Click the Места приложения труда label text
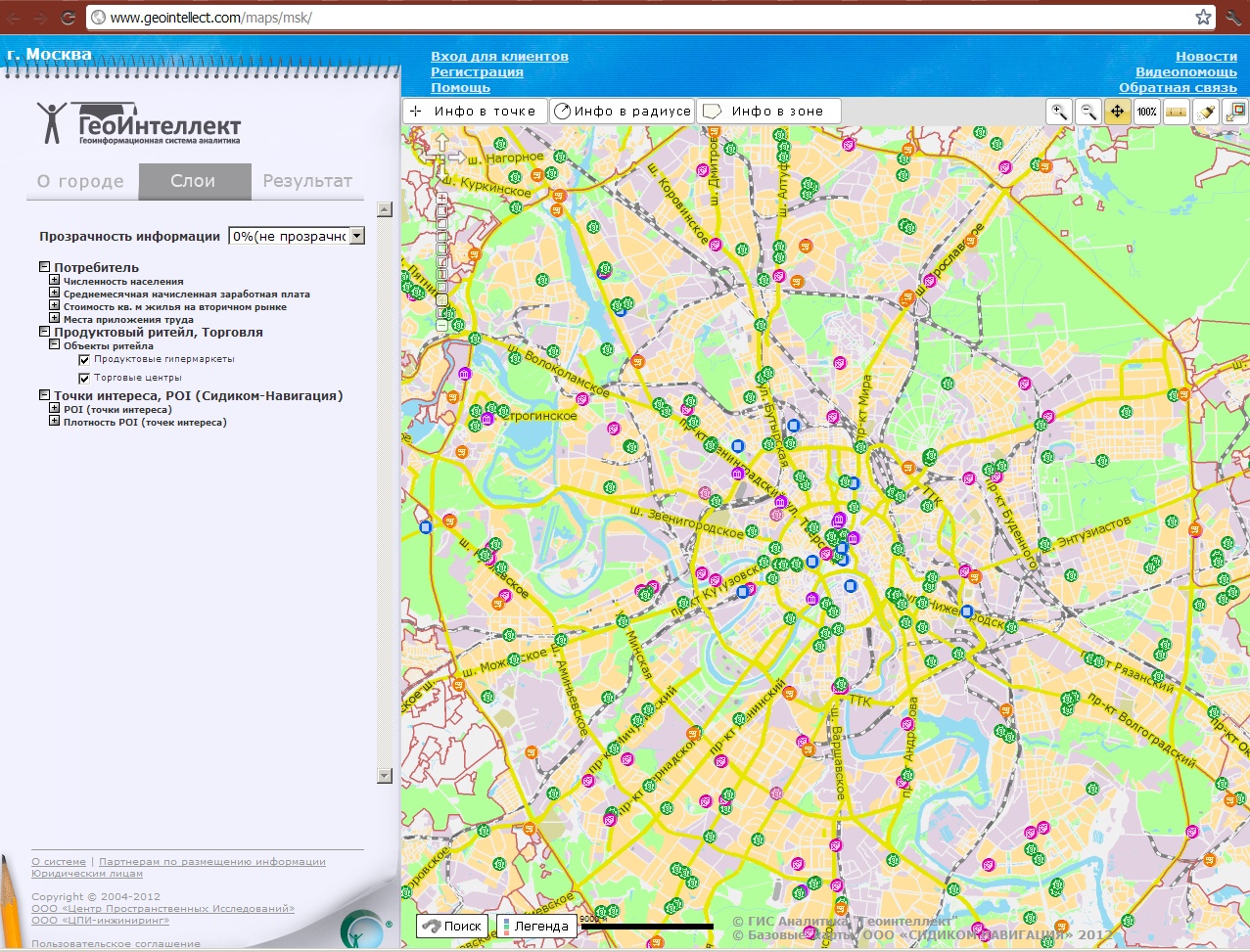This screenshot has width=1250, height=952. pos(128,319)
